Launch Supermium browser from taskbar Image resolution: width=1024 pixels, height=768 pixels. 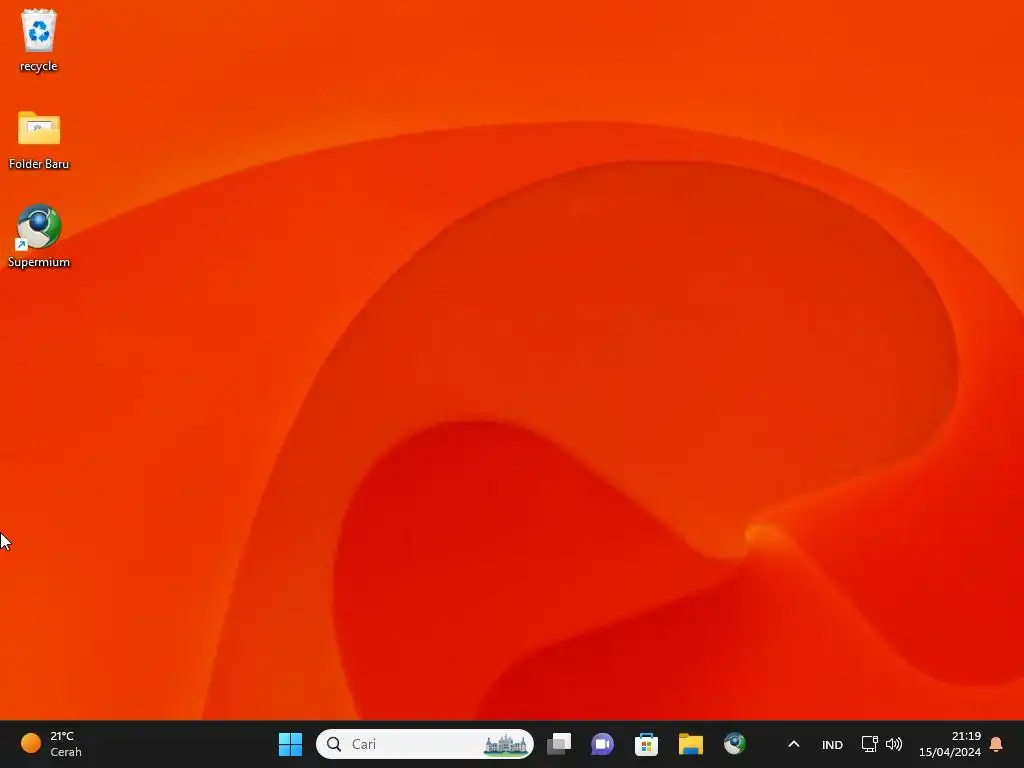click(x=735, y=744)
